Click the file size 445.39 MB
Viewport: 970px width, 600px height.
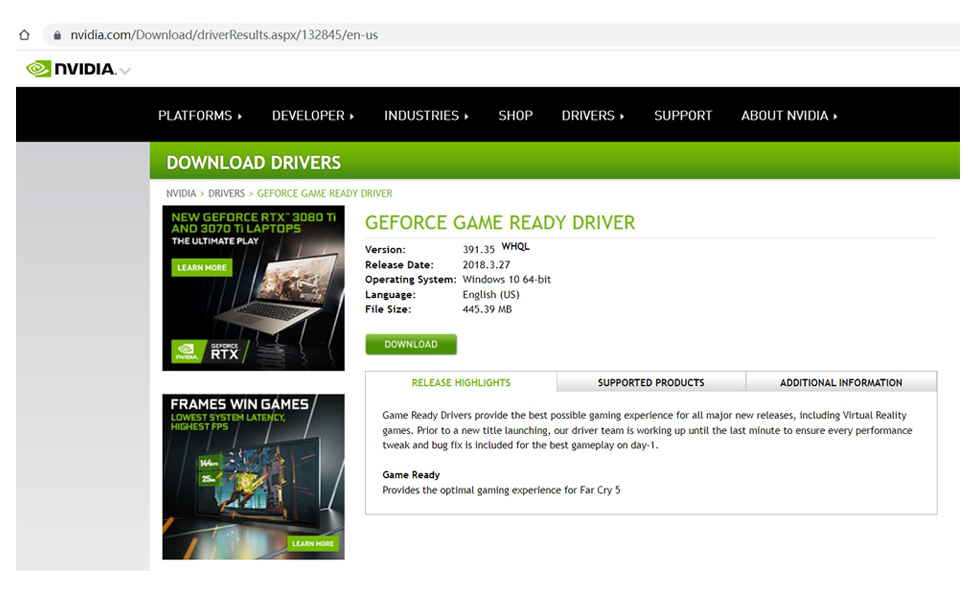487,309
